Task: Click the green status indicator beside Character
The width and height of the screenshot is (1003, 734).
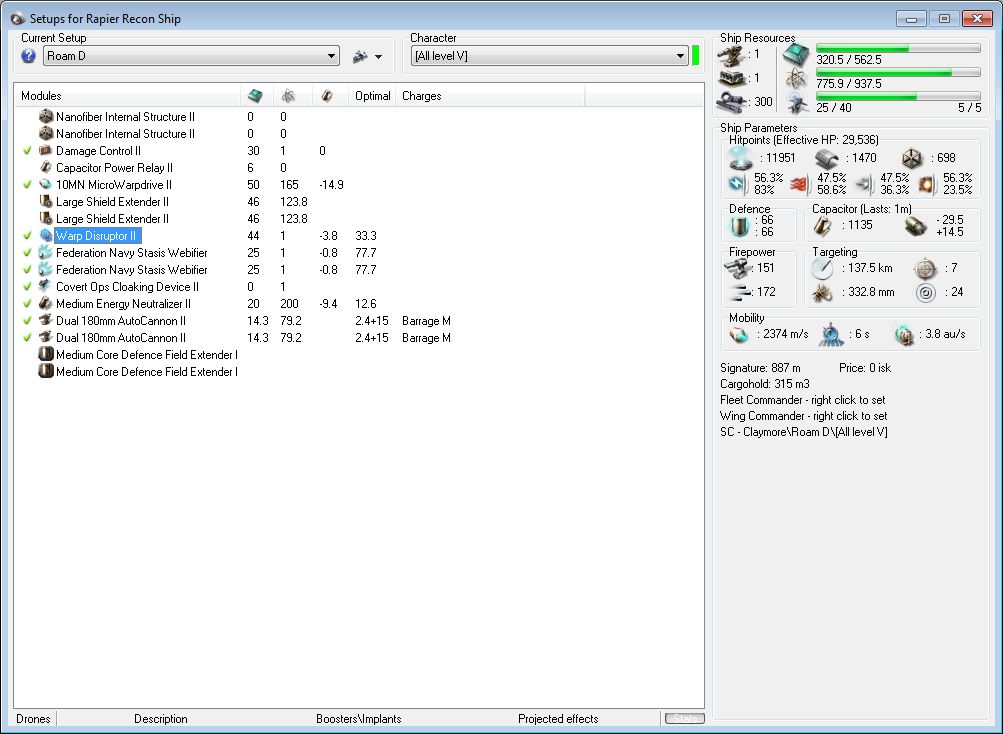Action: click(x=695, y=56)
